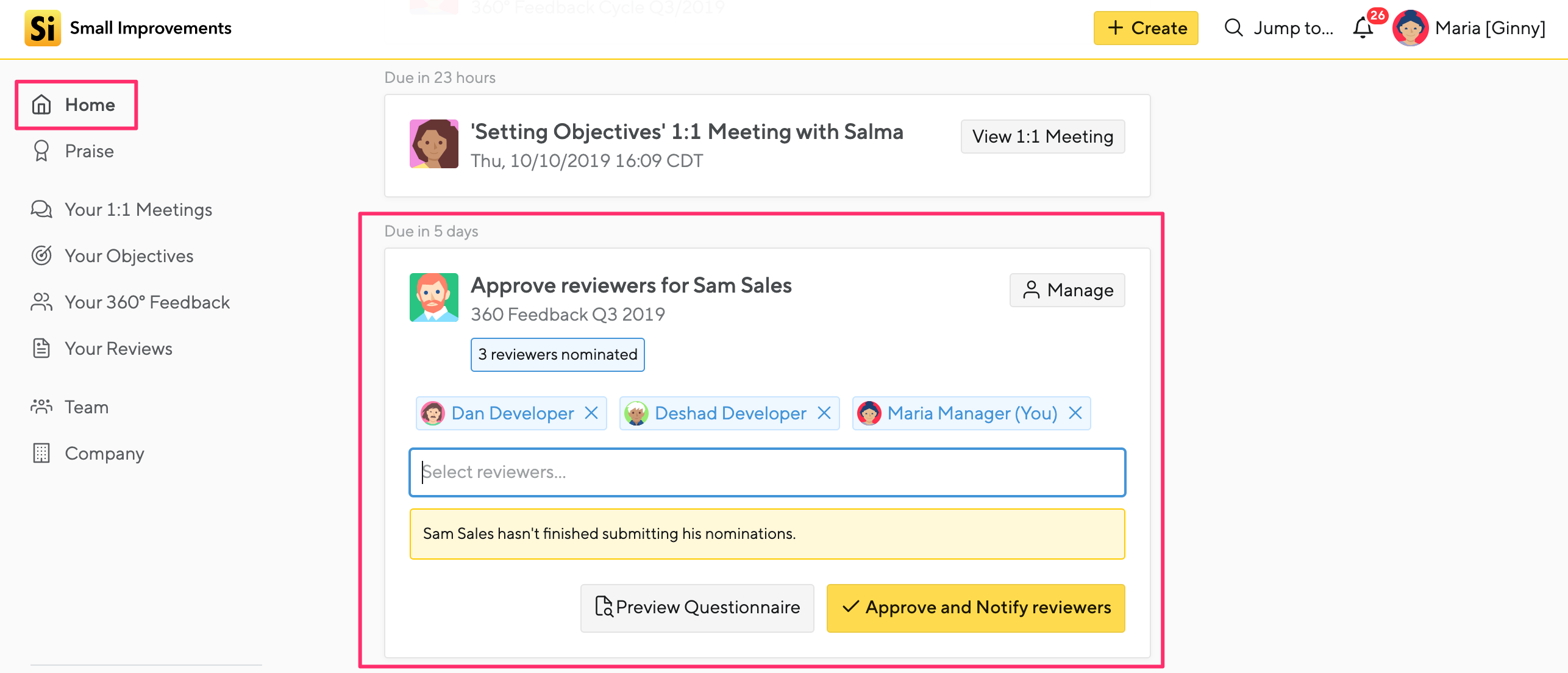Remove Dan Developer from reviewers
The height and width of the screenshot is (673, 1568).
(591, 413)
